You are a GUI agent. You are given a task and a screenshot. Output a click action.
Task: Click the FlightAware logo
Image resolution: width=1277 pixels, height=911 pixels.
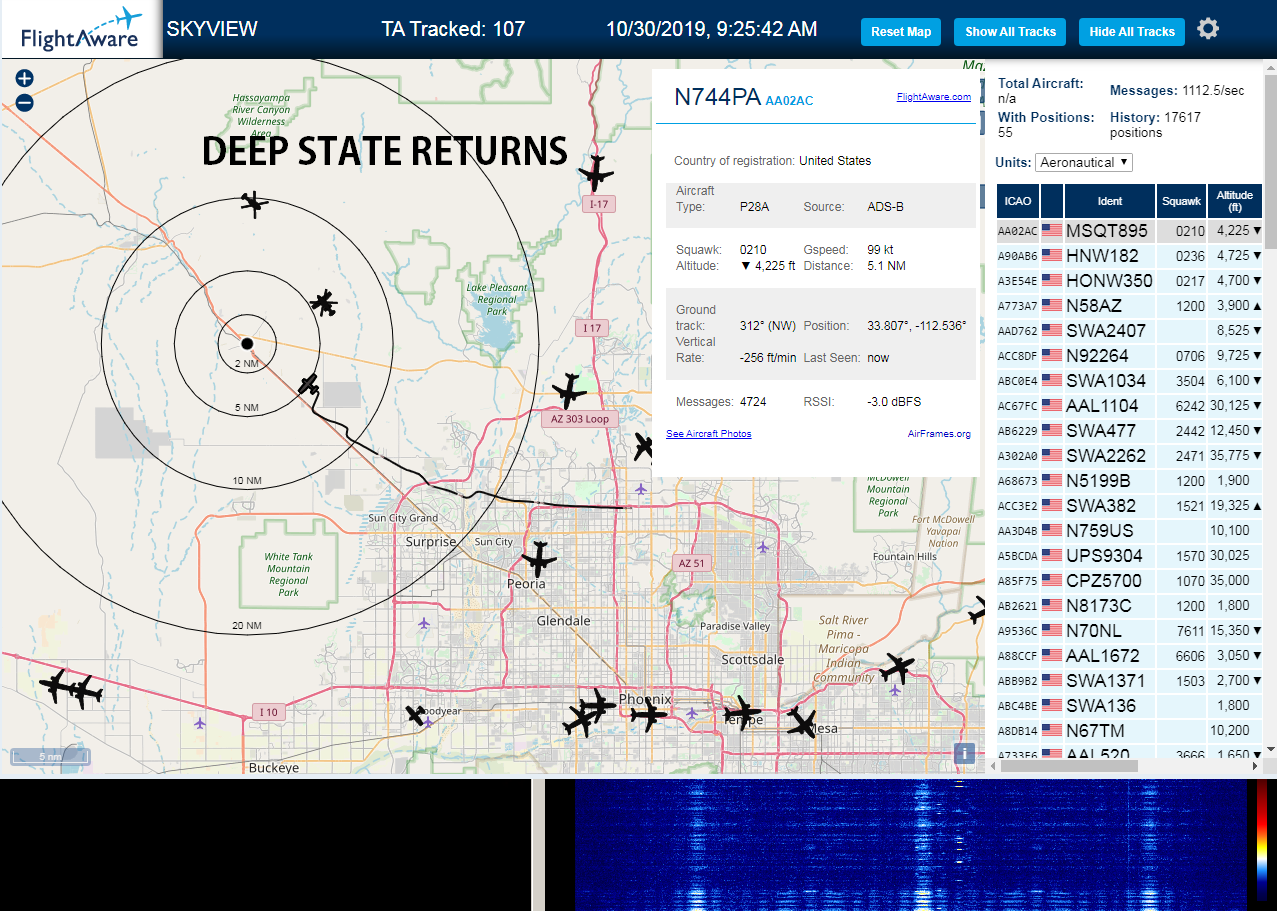[80, 30]
